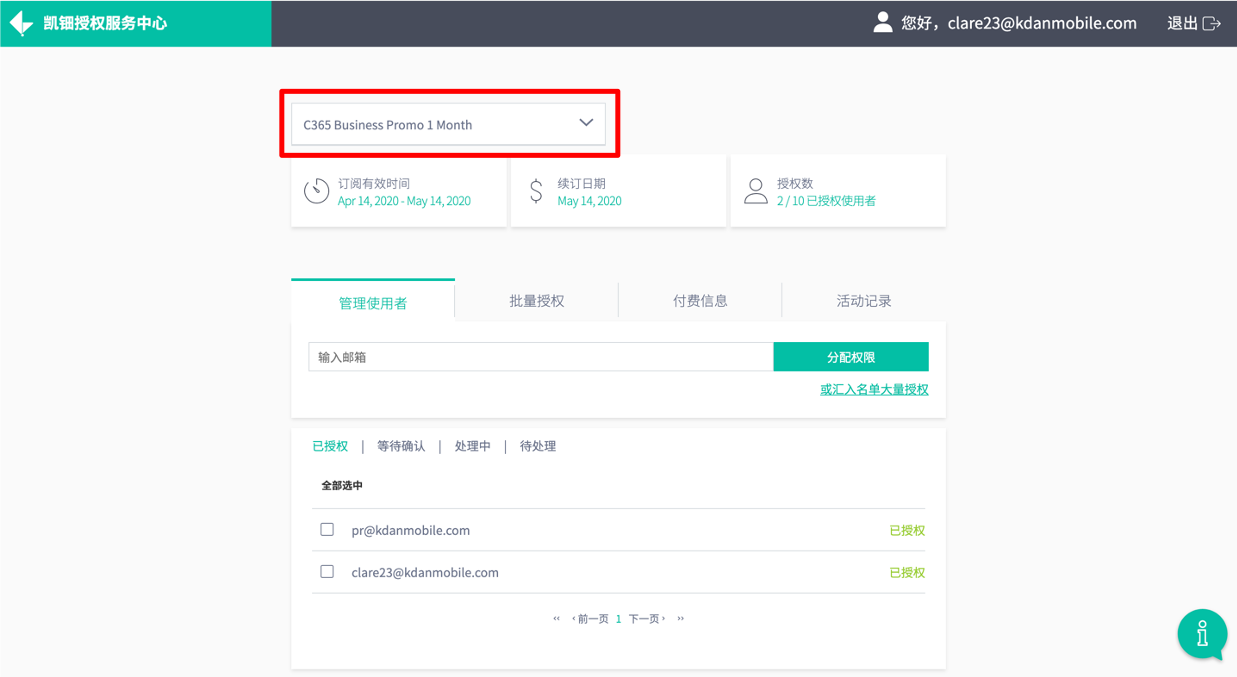Select the 已授权 filter
Viewport: 1237px width, 677px height.
point(330,446)
